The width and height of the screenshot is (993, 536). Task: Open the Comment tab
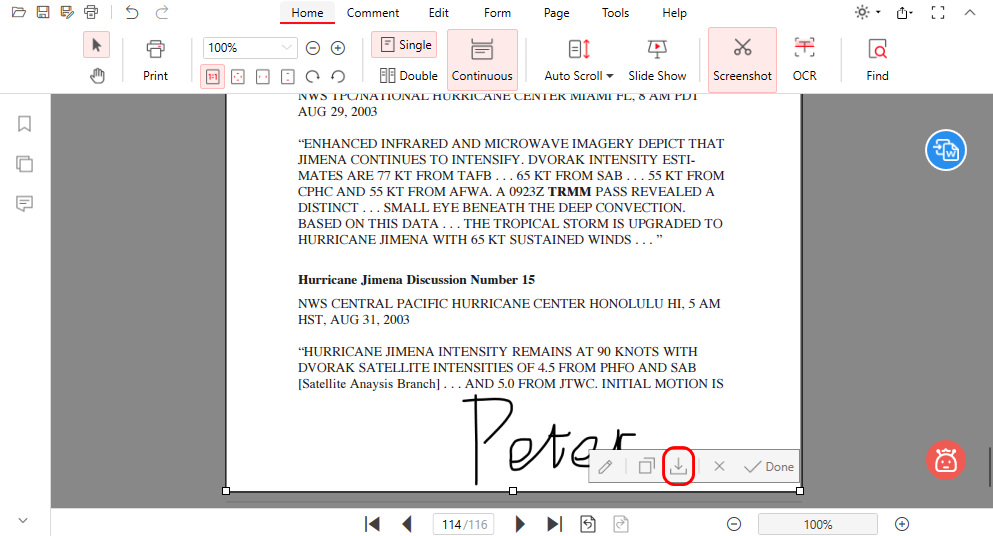(x=373, y=13)
